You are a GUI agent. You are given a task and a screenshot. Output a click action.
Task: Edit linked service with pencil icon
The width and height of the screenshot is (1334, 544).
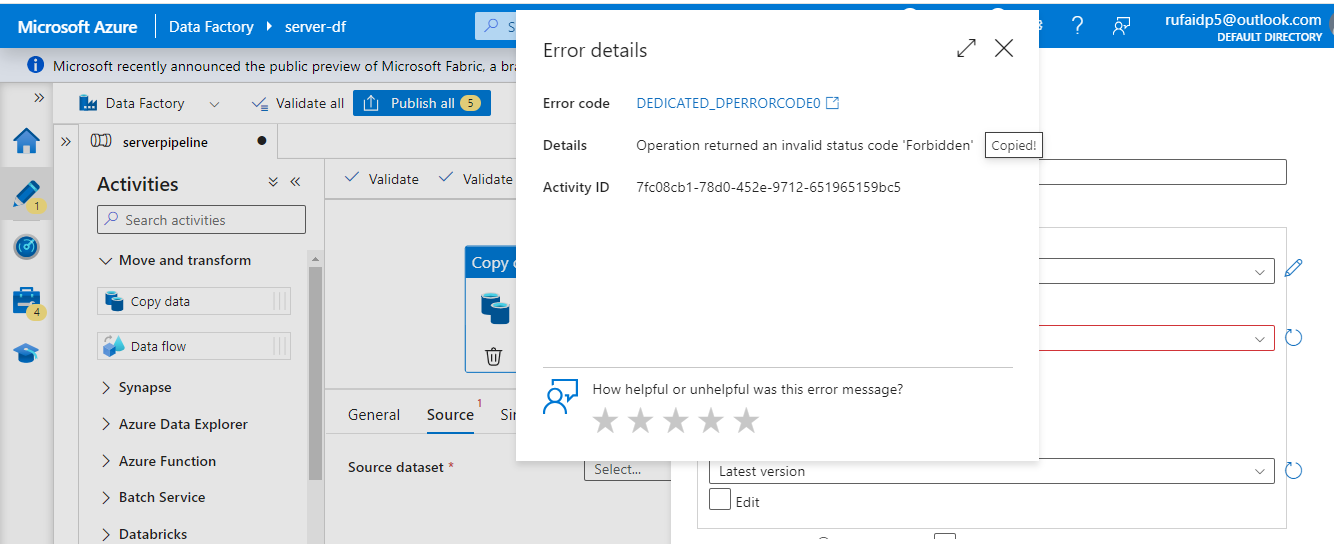(1294, 267)
